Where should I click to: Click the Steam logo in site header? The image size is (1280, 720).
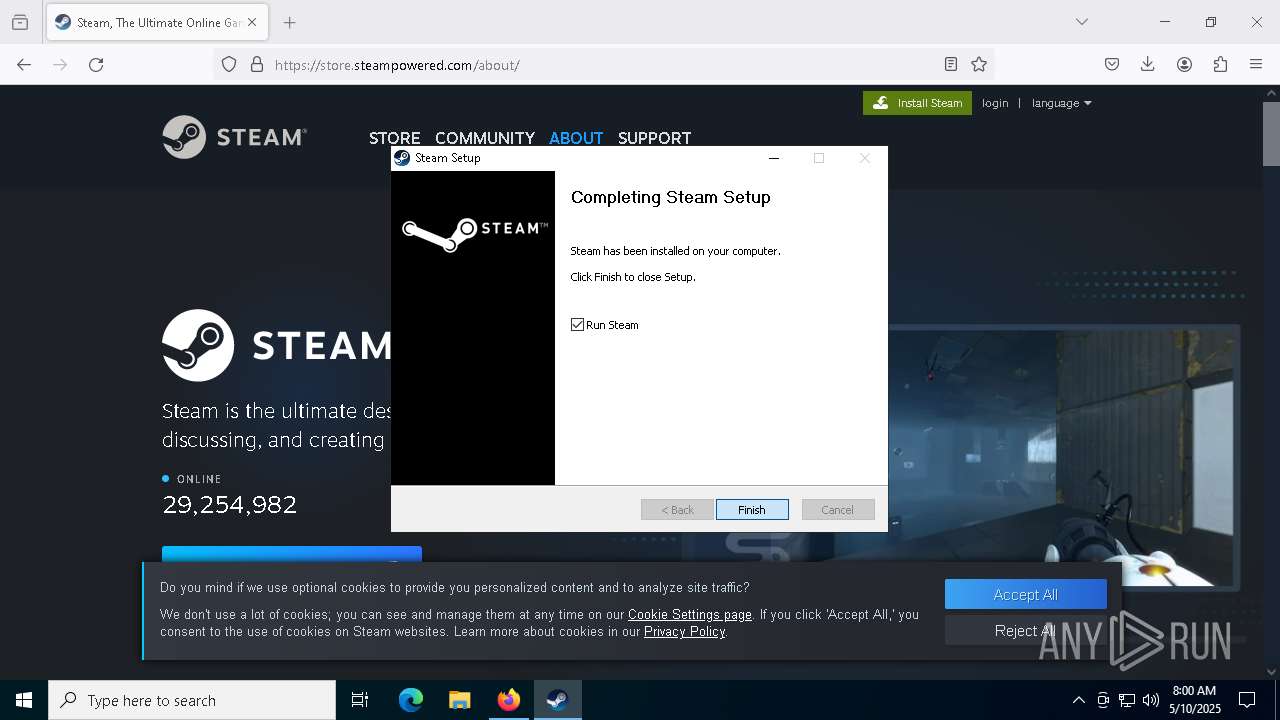tap(235, 137)
